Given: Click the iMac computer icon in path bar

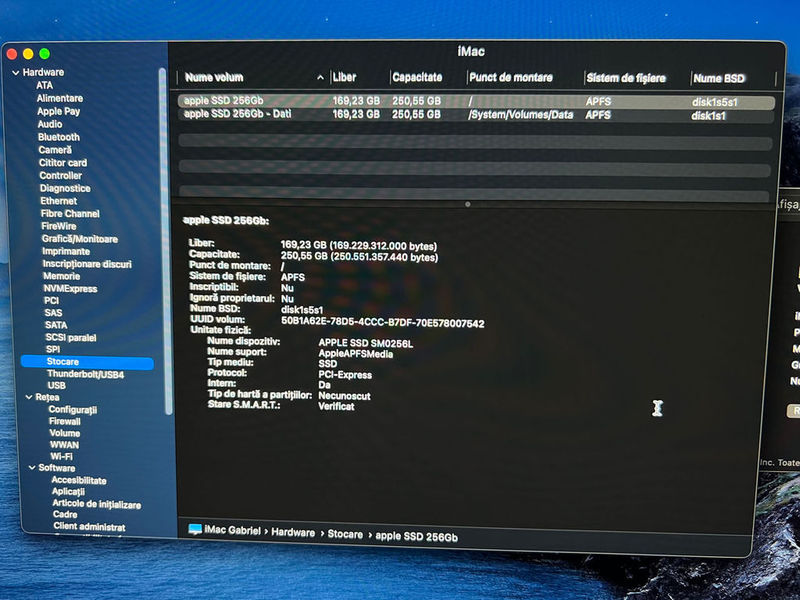Looking at the screenshot, I should pos(195,529).
